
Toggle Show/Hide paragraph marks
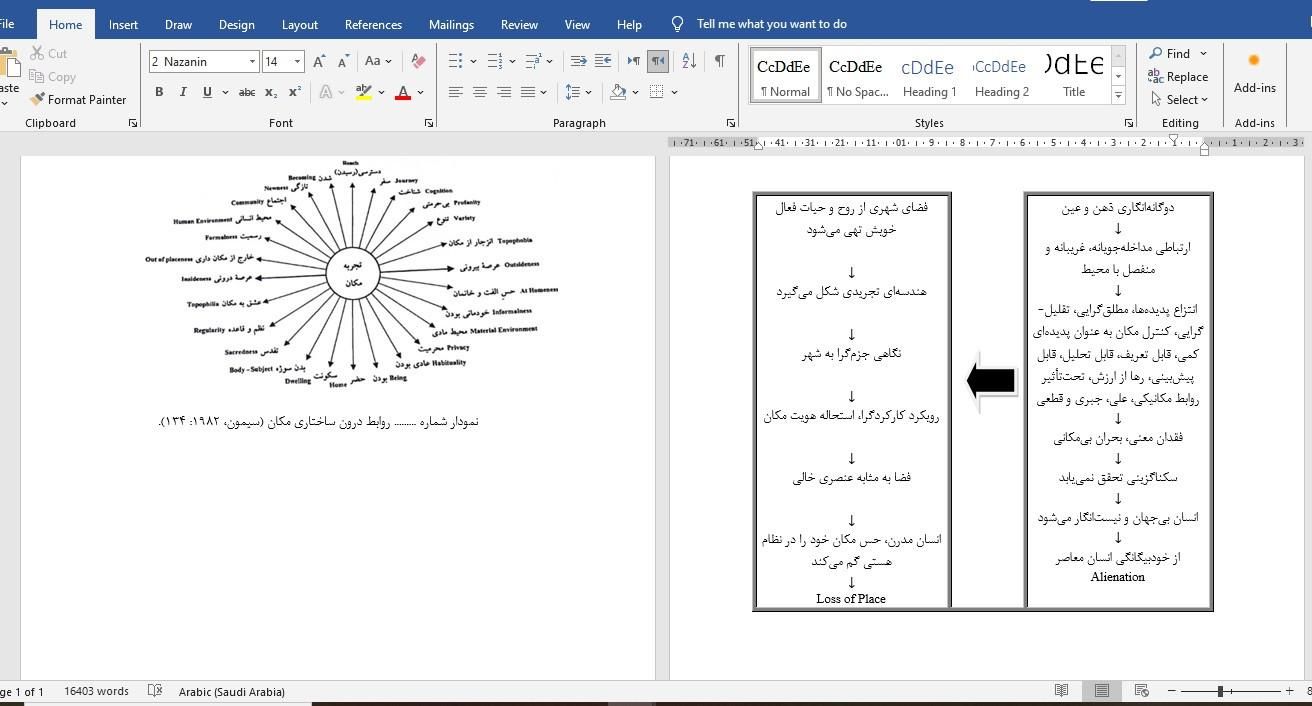click(x=719, y=62)
